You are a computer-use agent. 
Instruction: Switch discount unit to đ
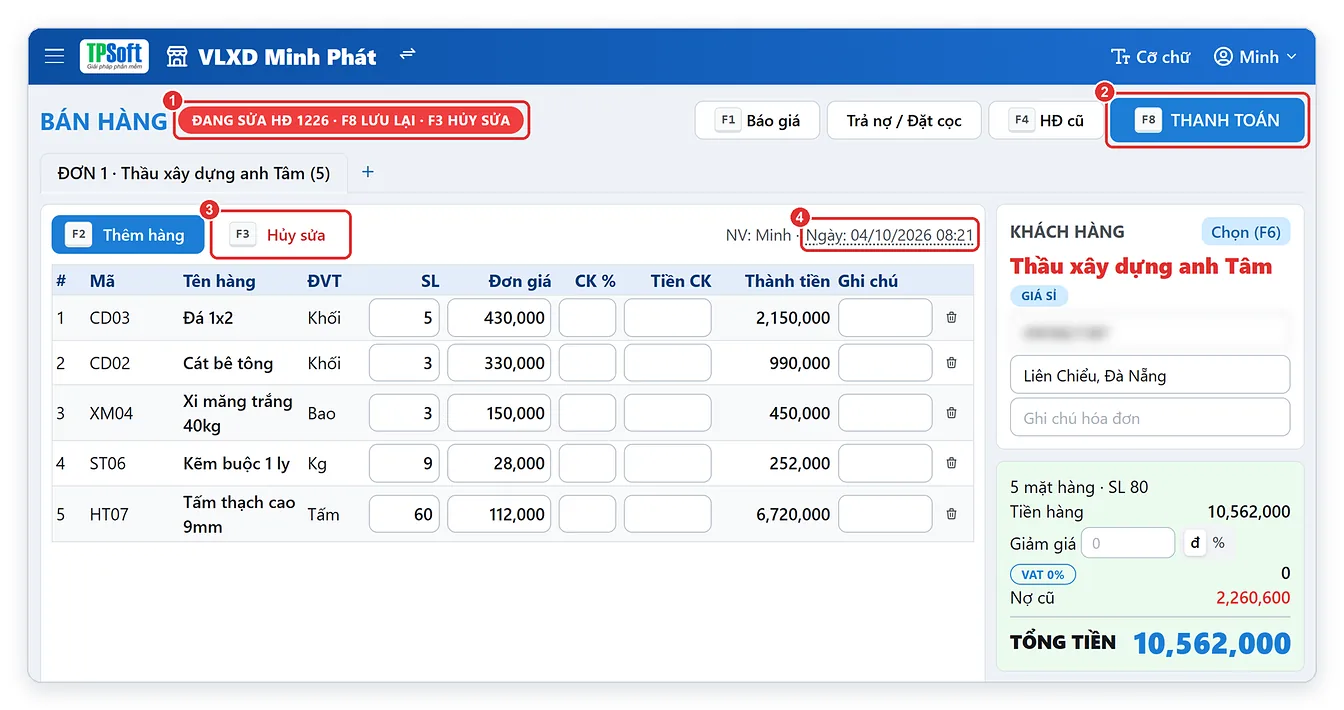pos(1195,543)
